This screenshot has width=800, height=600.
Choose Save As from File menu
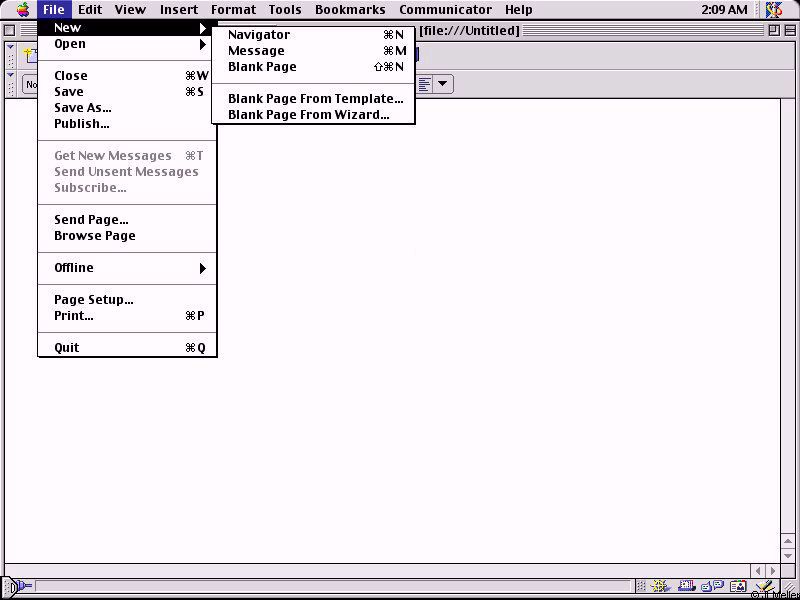[82, 108]
